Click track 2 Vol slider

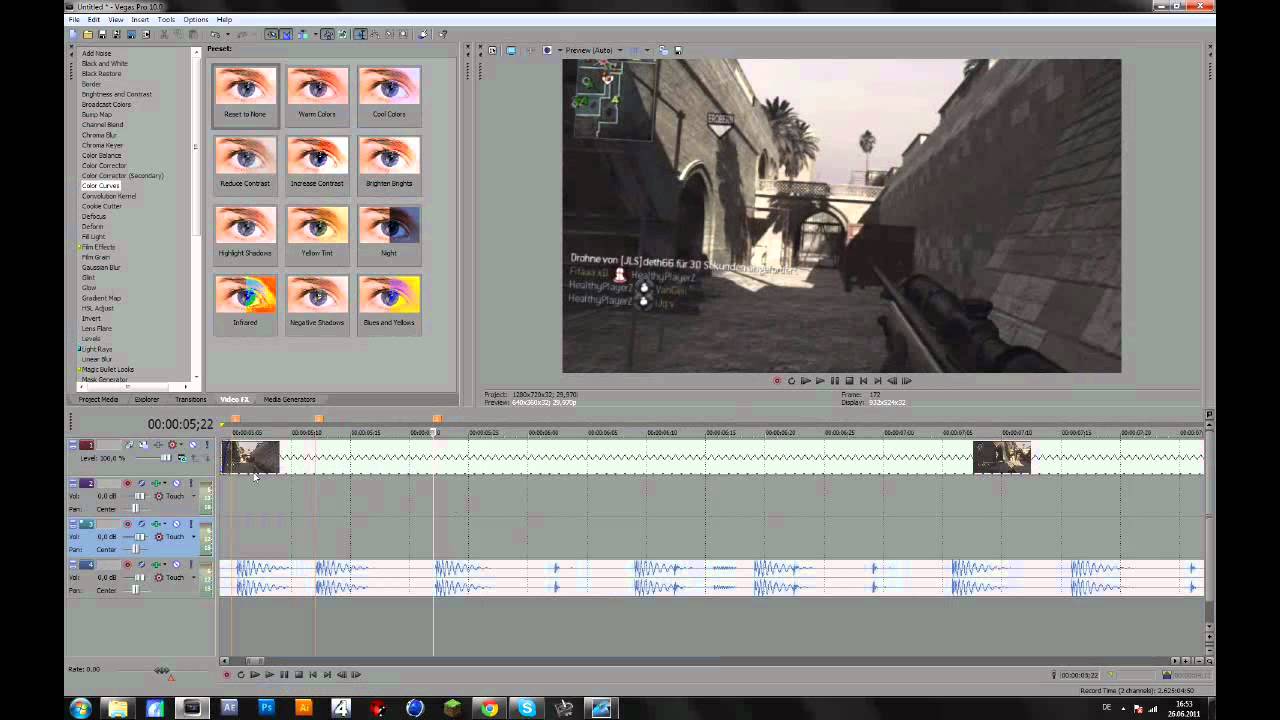click(x=138, y=496)
